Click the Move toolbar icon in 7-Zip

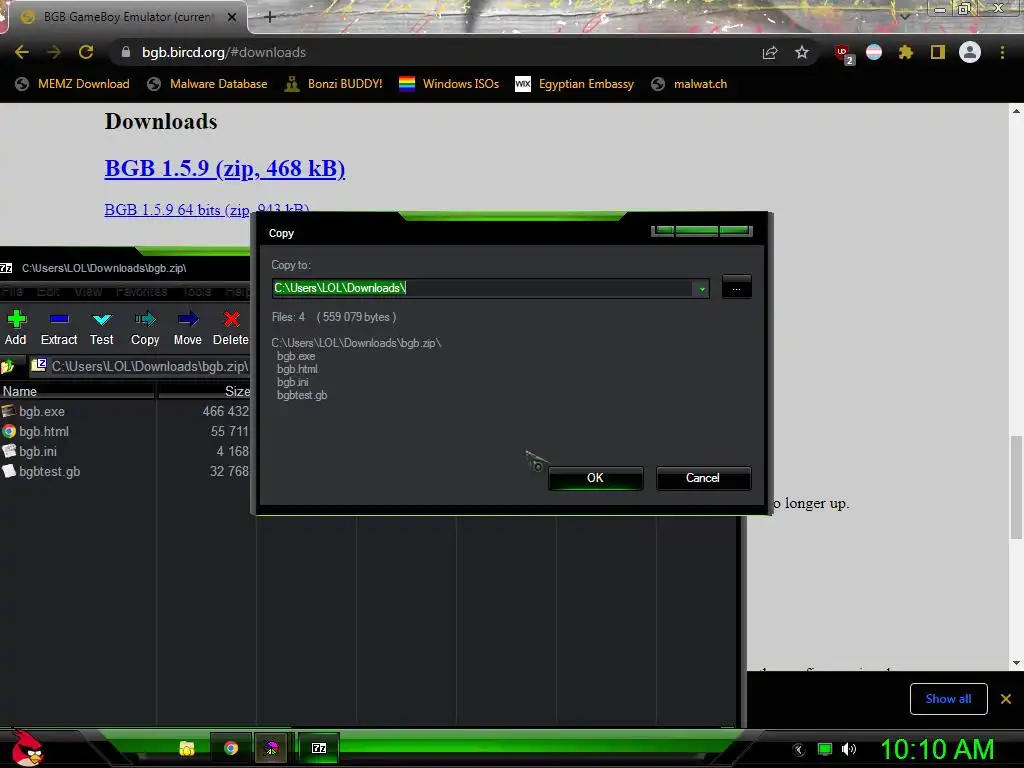tap(187, 327)
